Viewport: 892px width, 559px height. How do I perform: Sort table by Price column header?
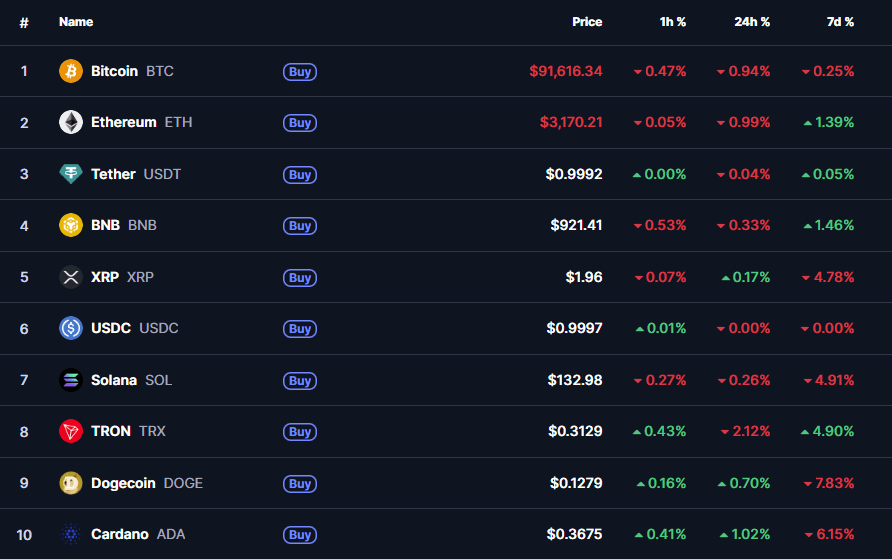[587, 22]
